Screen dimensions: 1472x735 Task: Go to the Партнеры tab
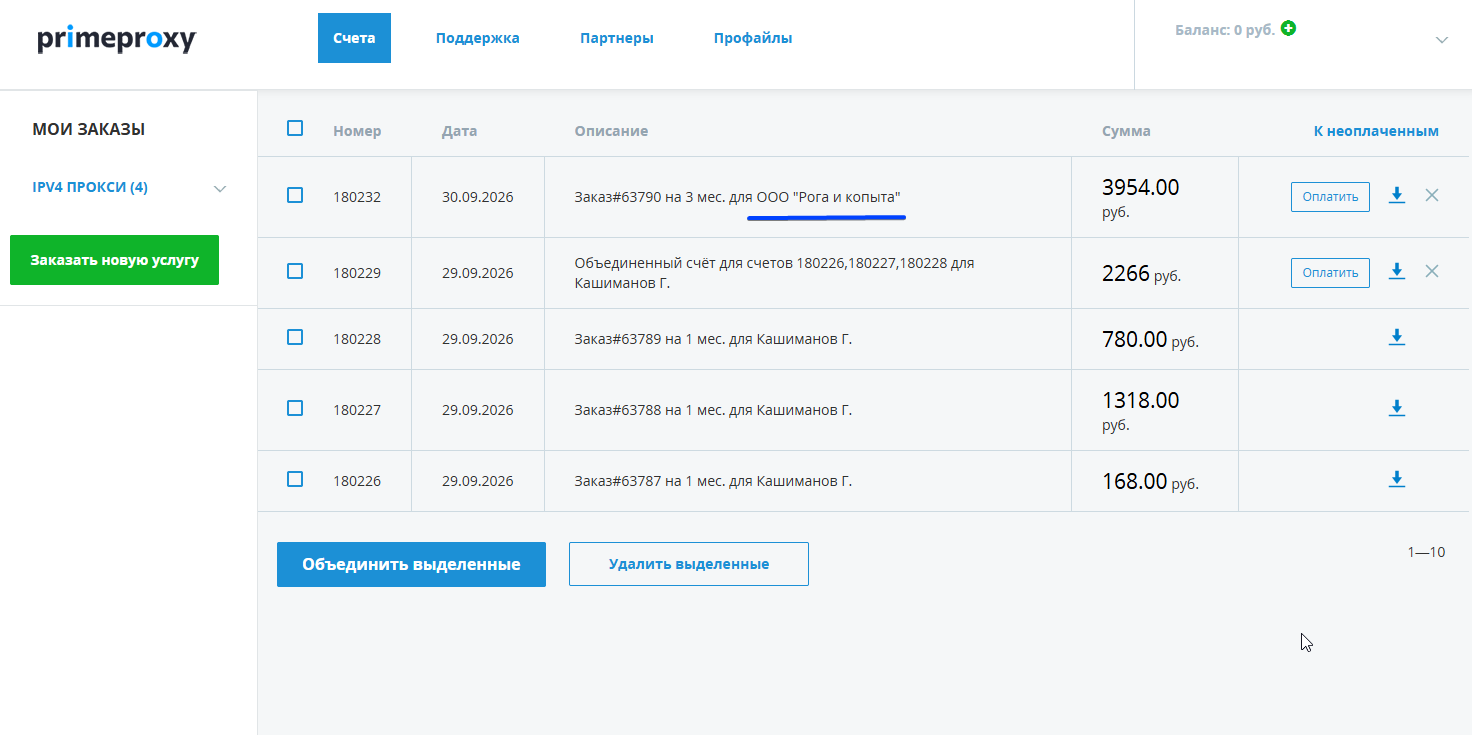(x=617, y=38)
